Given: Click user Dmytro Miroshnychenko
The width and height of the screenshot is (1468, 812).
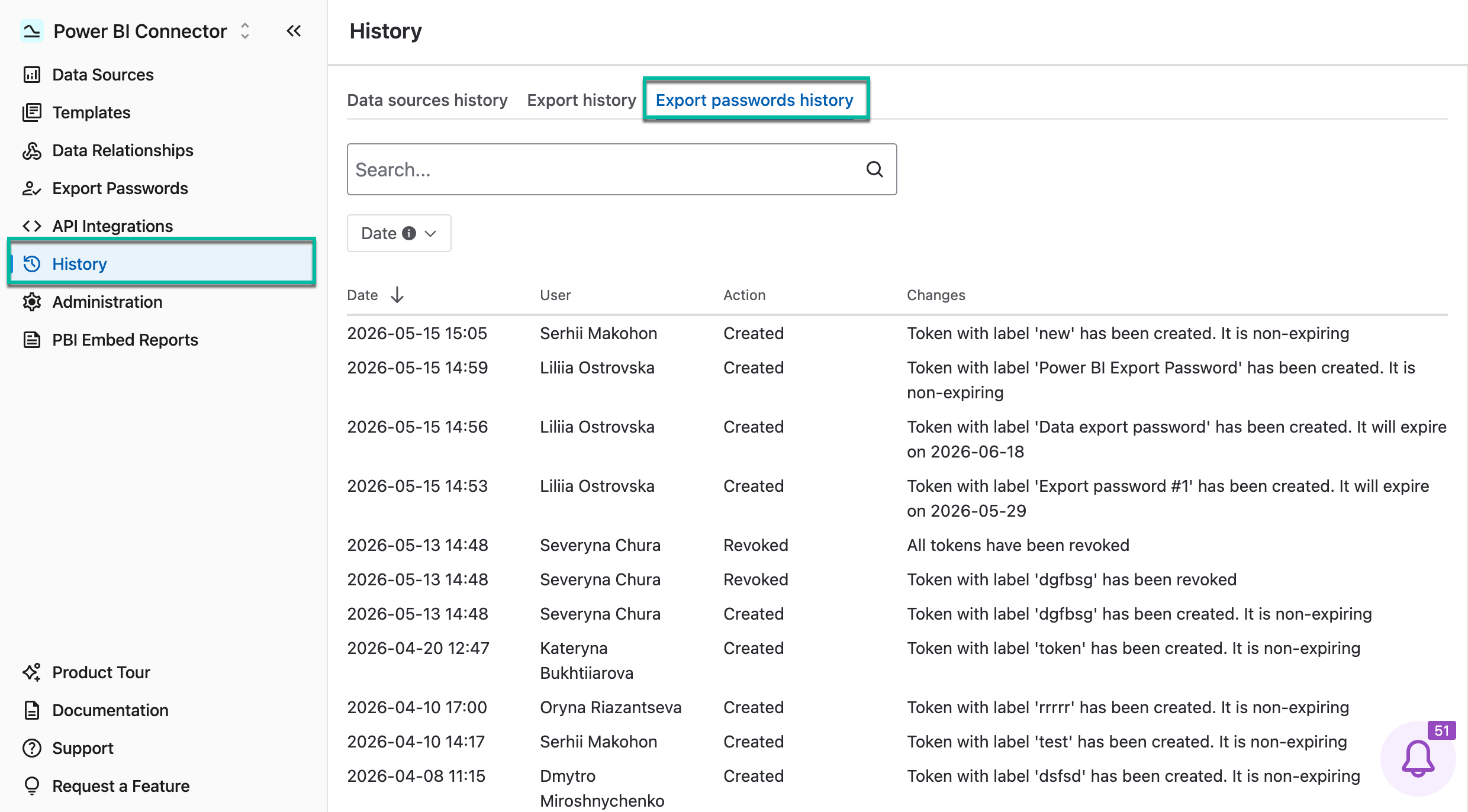Looking at the screenshot, I should click(602, 788).
